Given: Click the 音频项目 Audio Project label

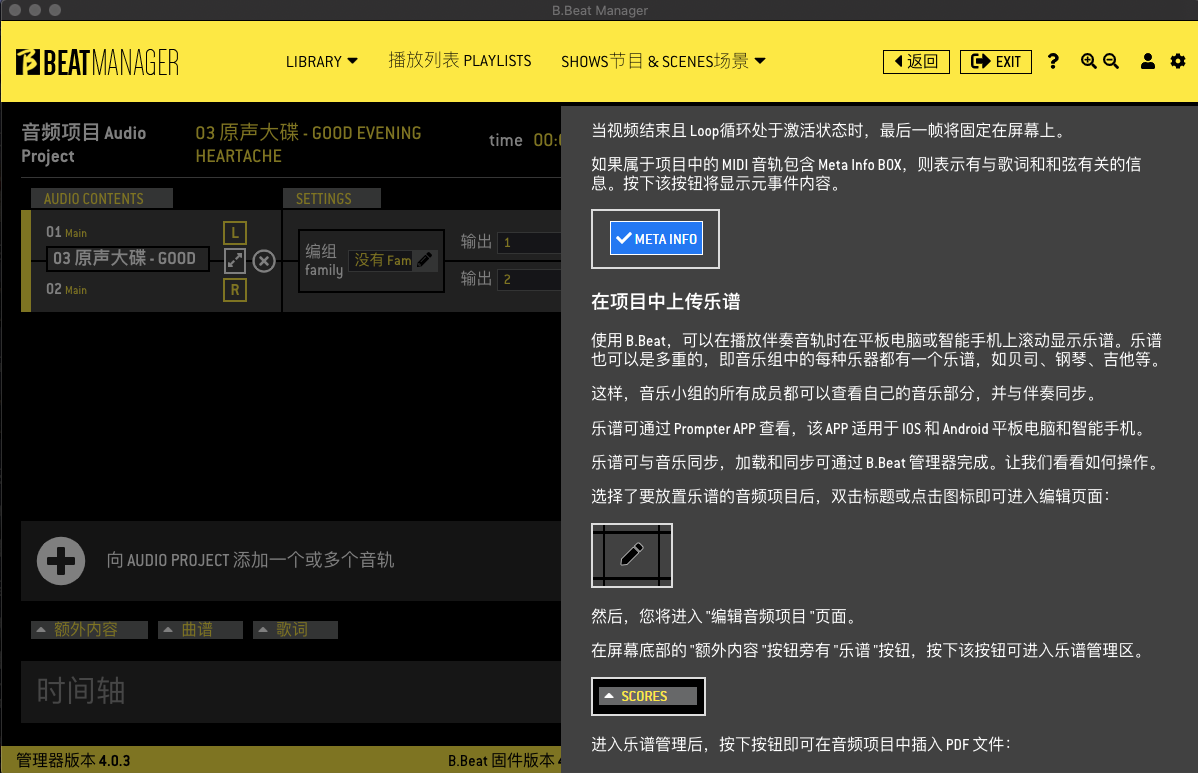Looking at the screenshot, I should click(83, 144).
